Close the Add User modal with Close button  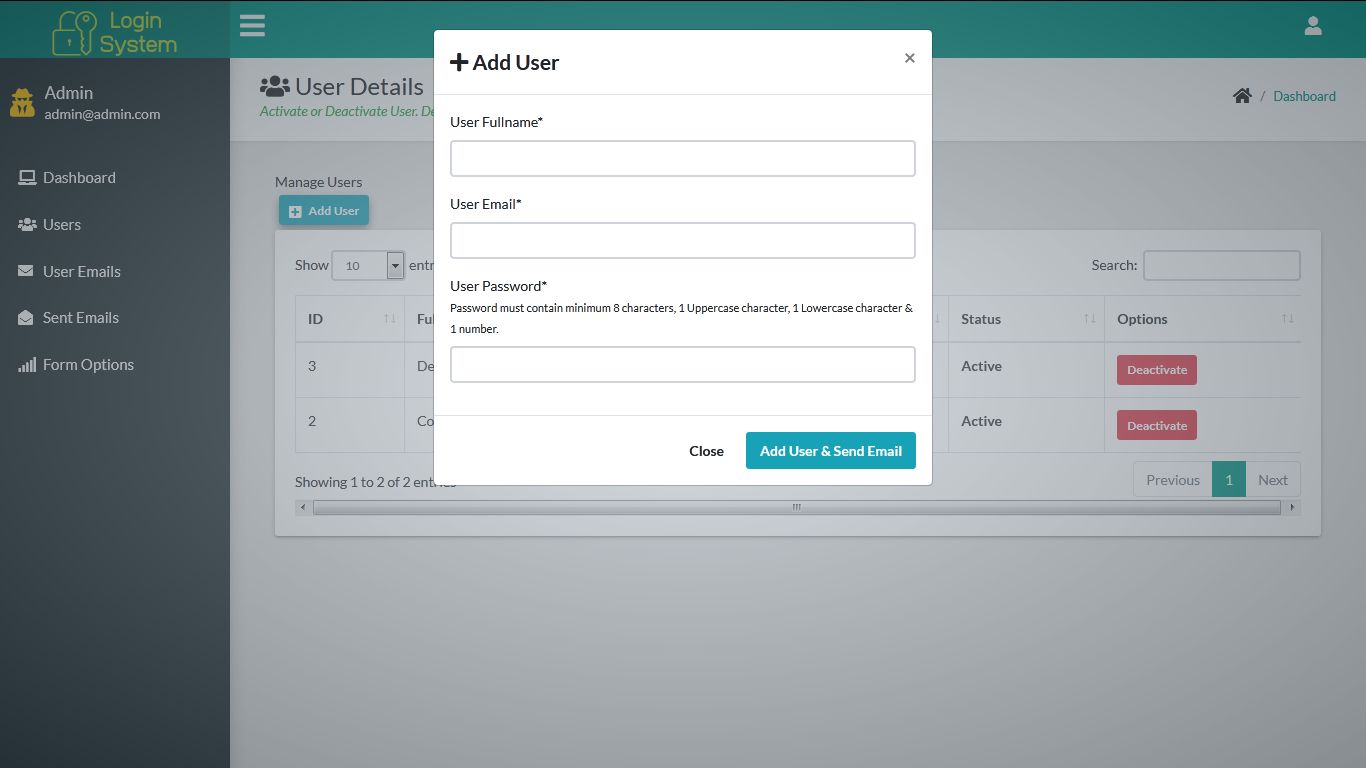coord(706,451)
